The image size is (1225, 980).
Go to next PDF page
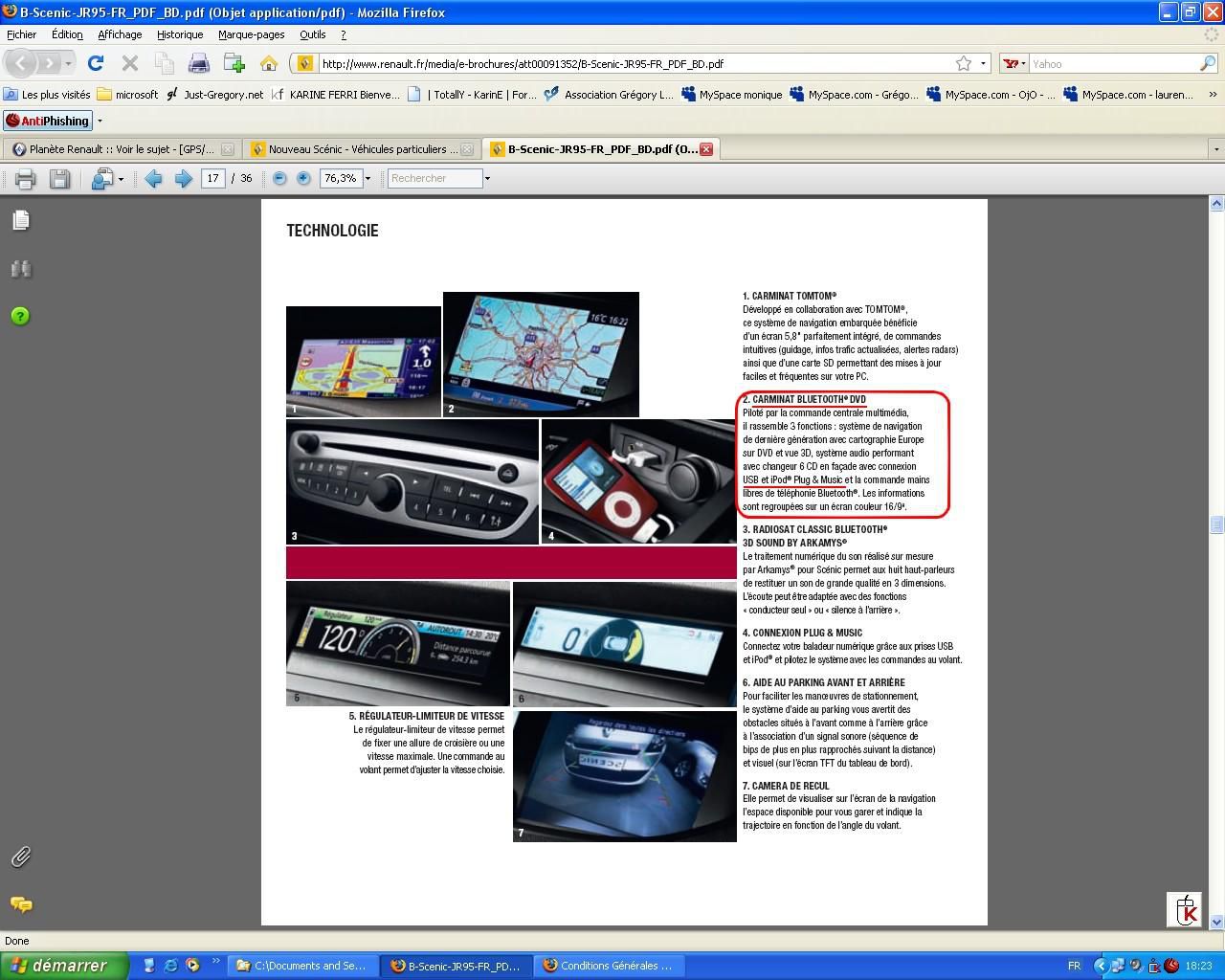183,178
